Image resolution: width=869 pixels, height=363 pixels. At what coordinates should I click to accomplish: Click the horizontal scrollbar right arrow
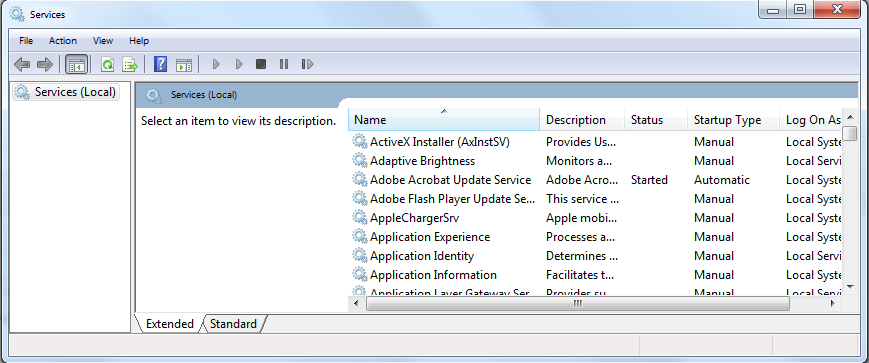(832, 303)
